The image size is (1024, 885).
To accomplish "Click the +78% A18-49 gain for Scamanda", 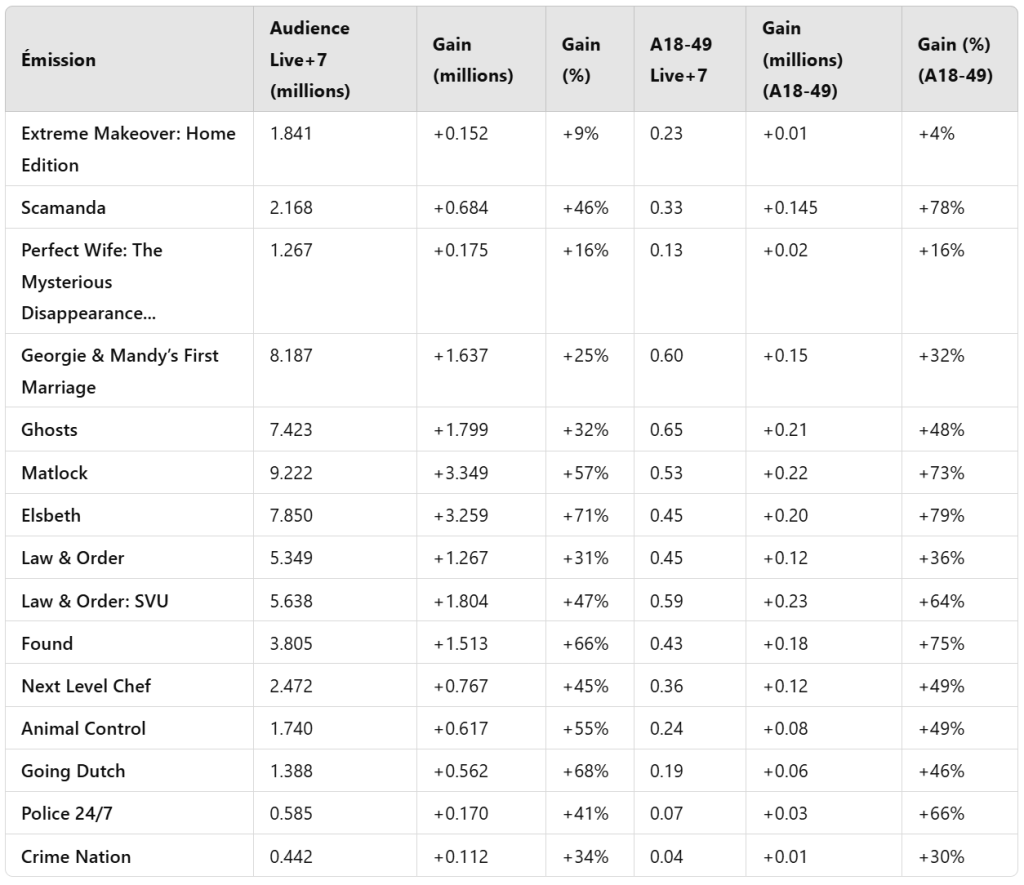I will pos(941,208).
